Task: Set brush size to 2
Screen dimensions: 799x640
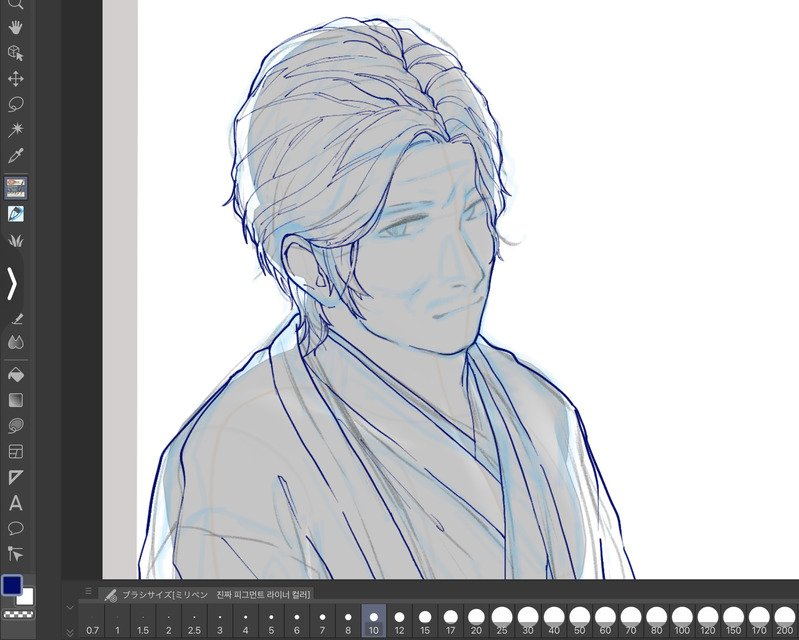Action: click(x=169, y=621)
